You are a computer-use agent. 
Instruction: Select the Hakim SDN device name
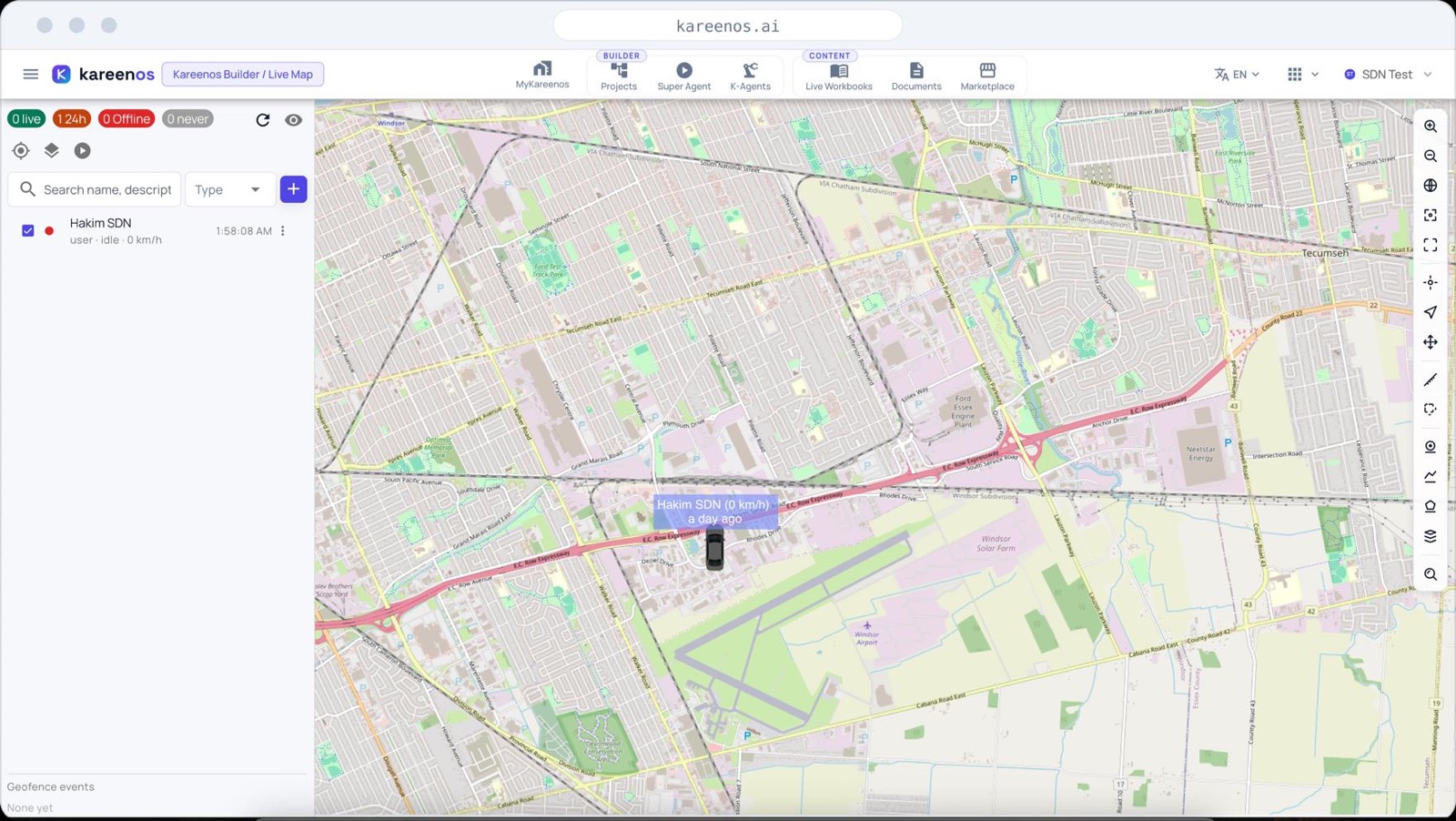100,223
